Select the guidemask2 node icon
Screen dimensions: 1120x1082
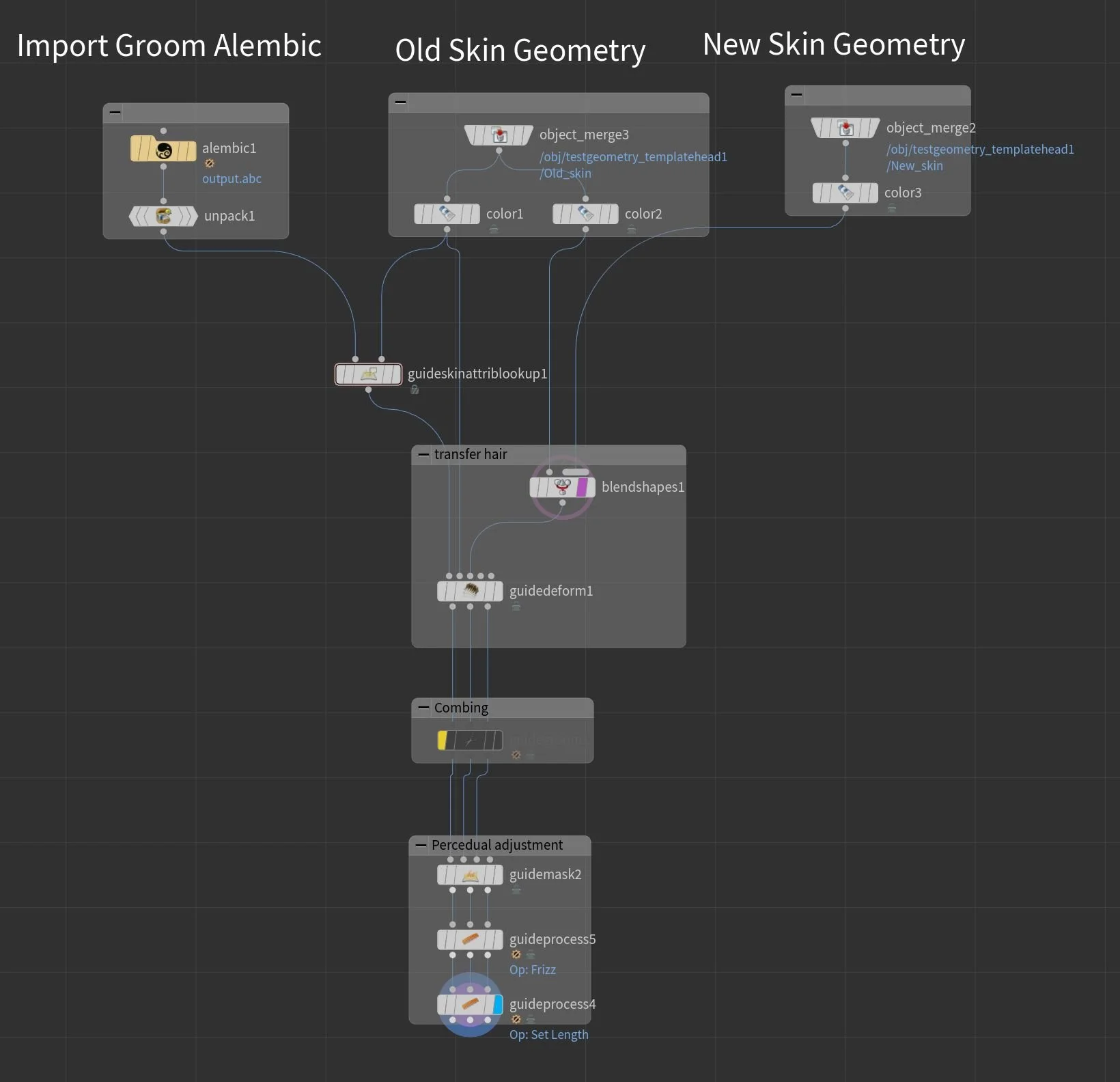tap(470, 875)
